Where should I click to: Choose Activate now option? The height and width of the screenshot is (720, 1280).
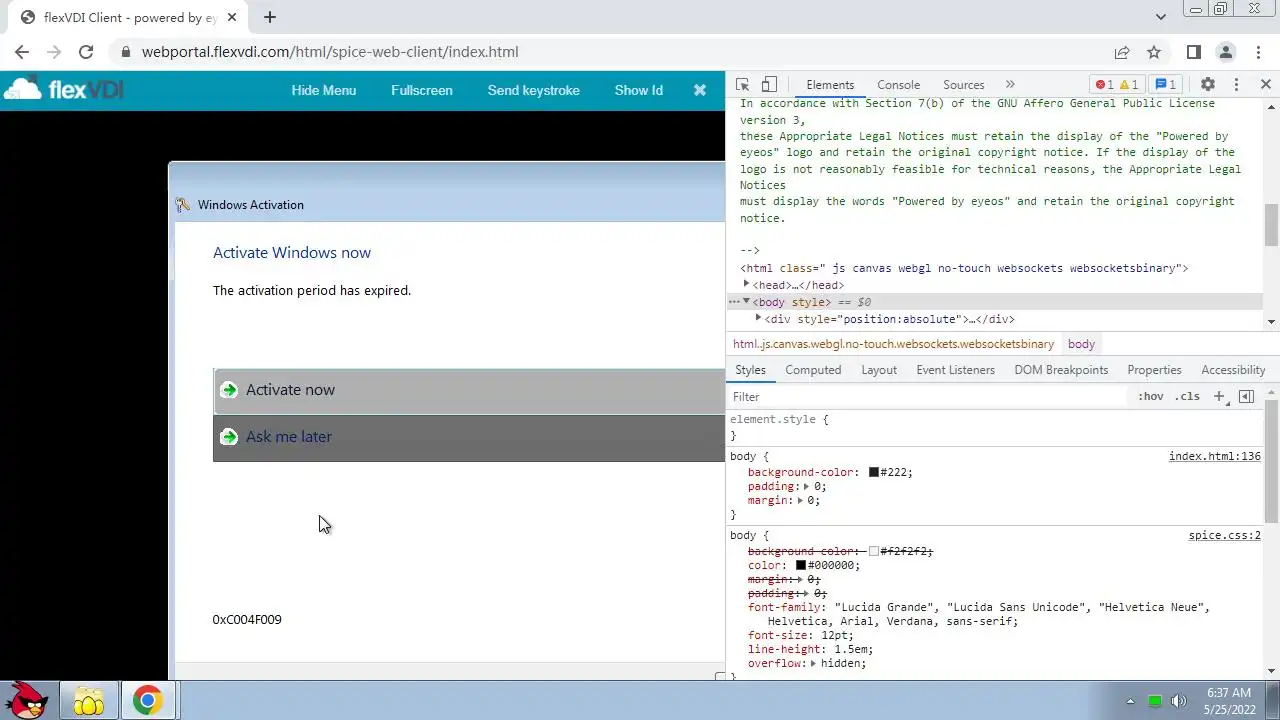pos(469,391)
